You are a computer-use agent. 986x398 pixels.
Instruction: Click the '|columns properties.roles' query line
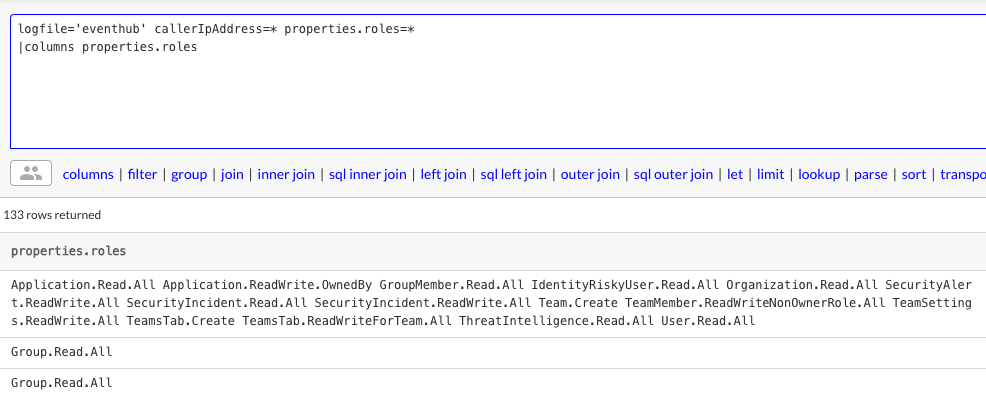108,47
